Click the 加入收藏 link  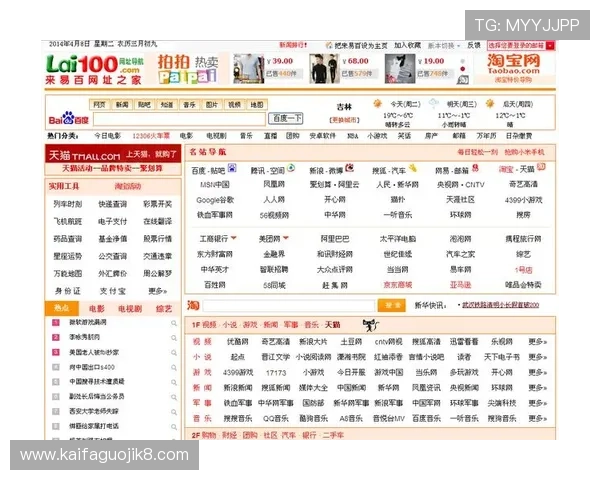408,45
